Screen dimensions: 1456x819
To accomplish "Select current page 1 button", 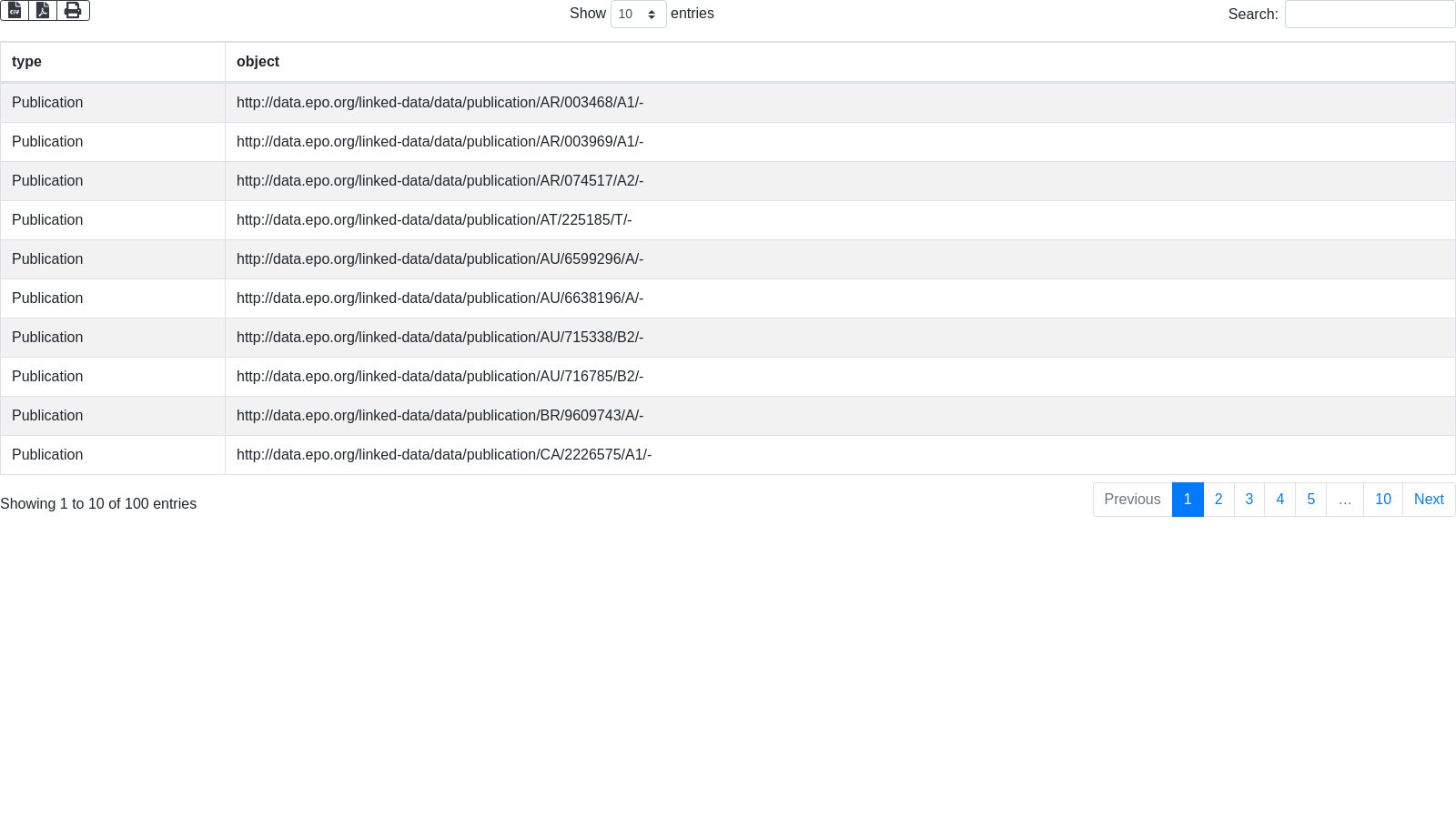I will click(x=1188, y=500).
